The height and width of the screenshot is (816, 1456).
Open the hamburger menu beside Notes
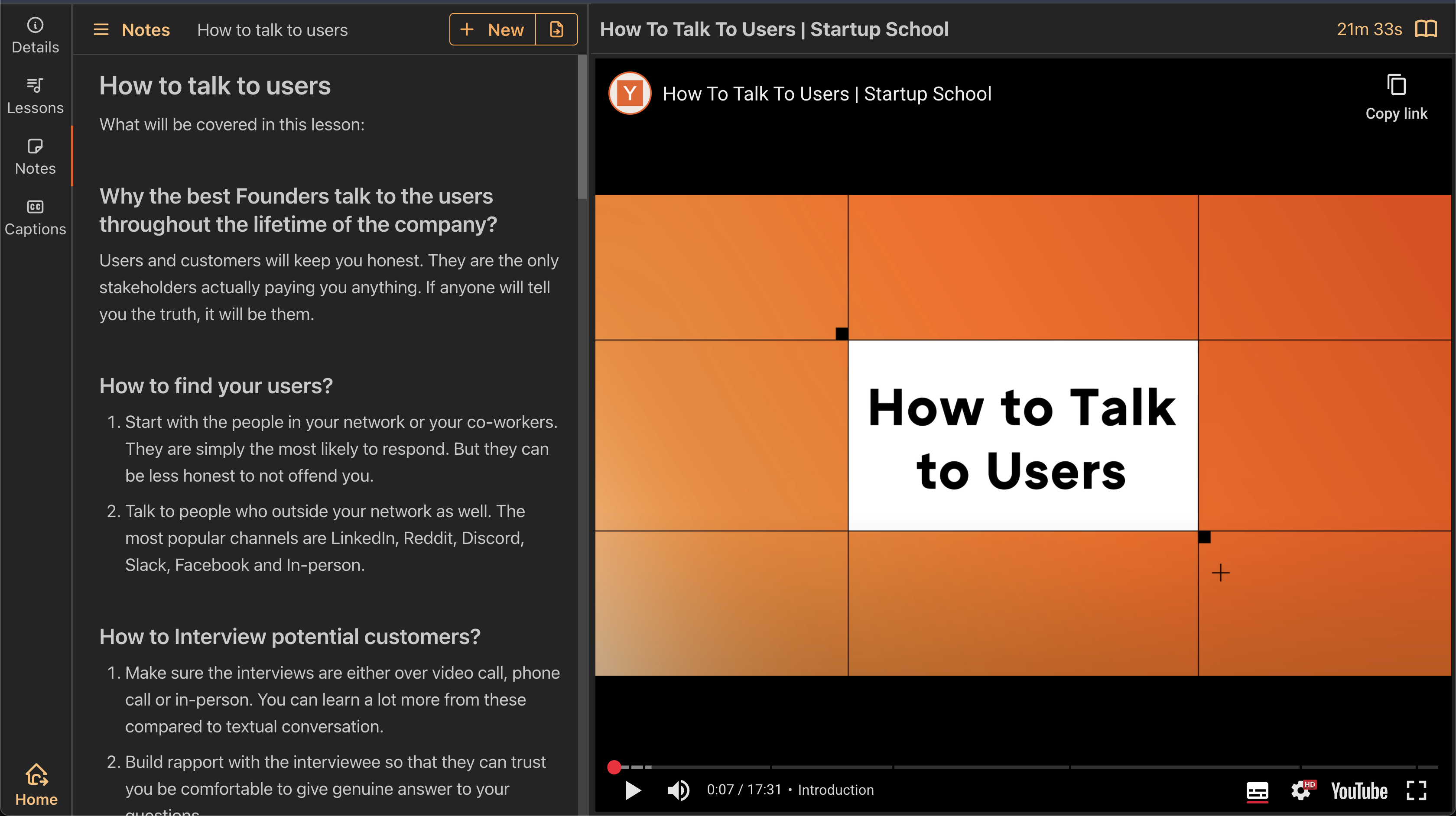click(101, 29)
